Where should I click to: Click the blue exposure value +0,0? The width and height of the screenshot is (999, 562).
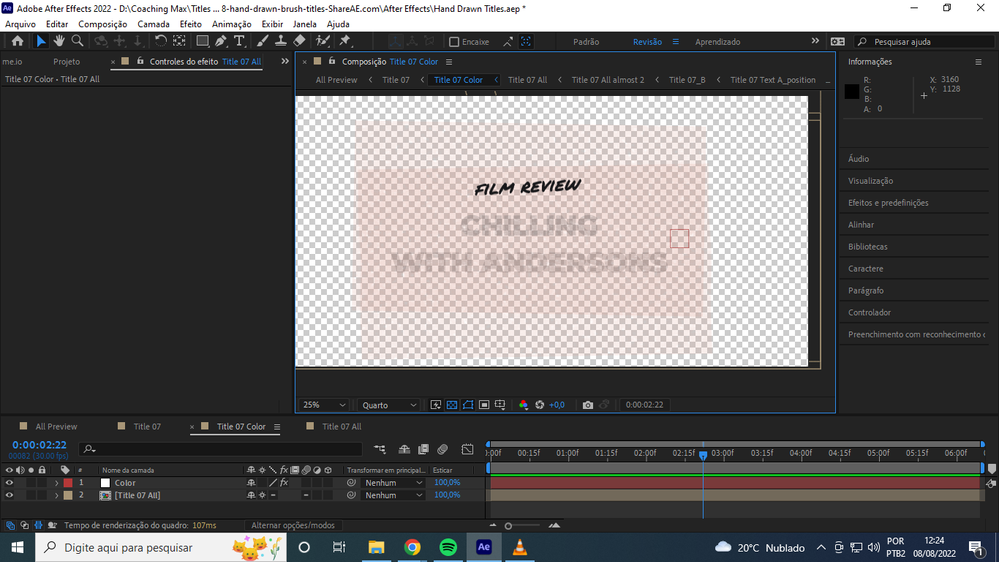pyautogui.click(x=557, y=405)
